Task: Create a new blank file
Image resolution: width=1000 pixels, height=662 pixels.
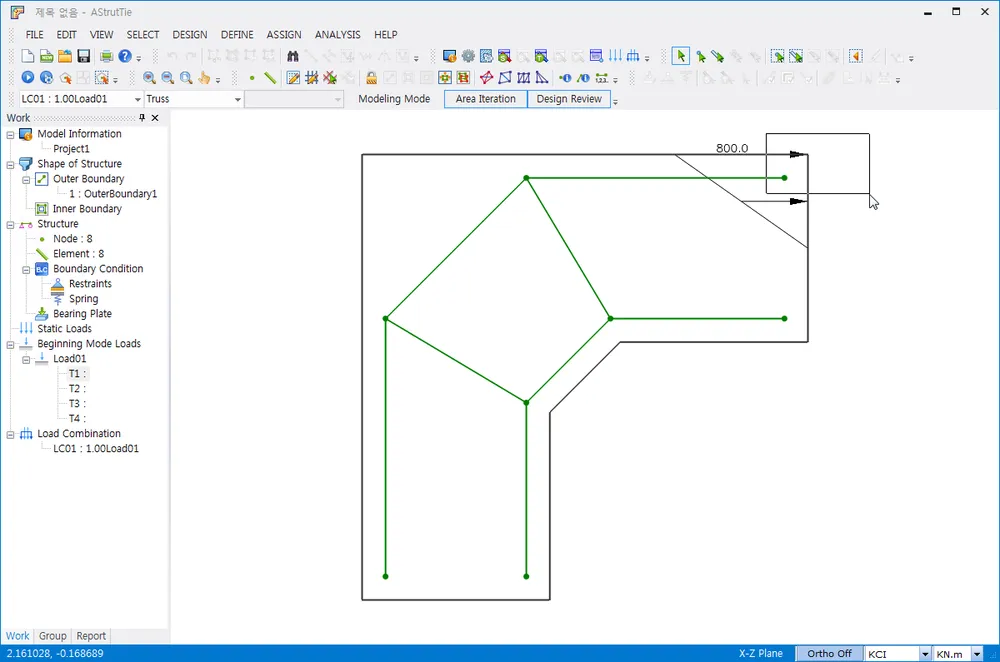Action: 27,57
